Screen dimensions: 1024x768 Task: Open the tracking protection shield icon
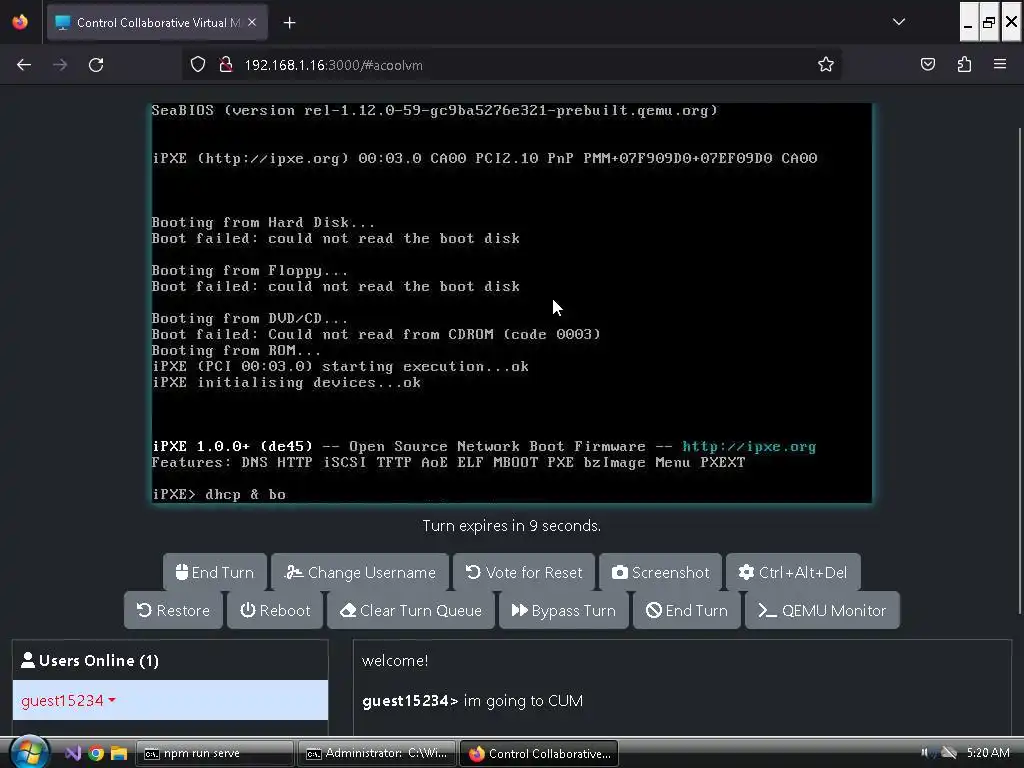click(198, 65)
